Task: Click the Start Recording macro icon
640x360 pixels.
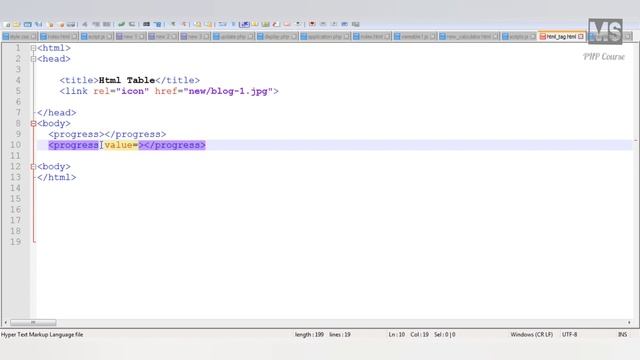Action: click(312, 24)
